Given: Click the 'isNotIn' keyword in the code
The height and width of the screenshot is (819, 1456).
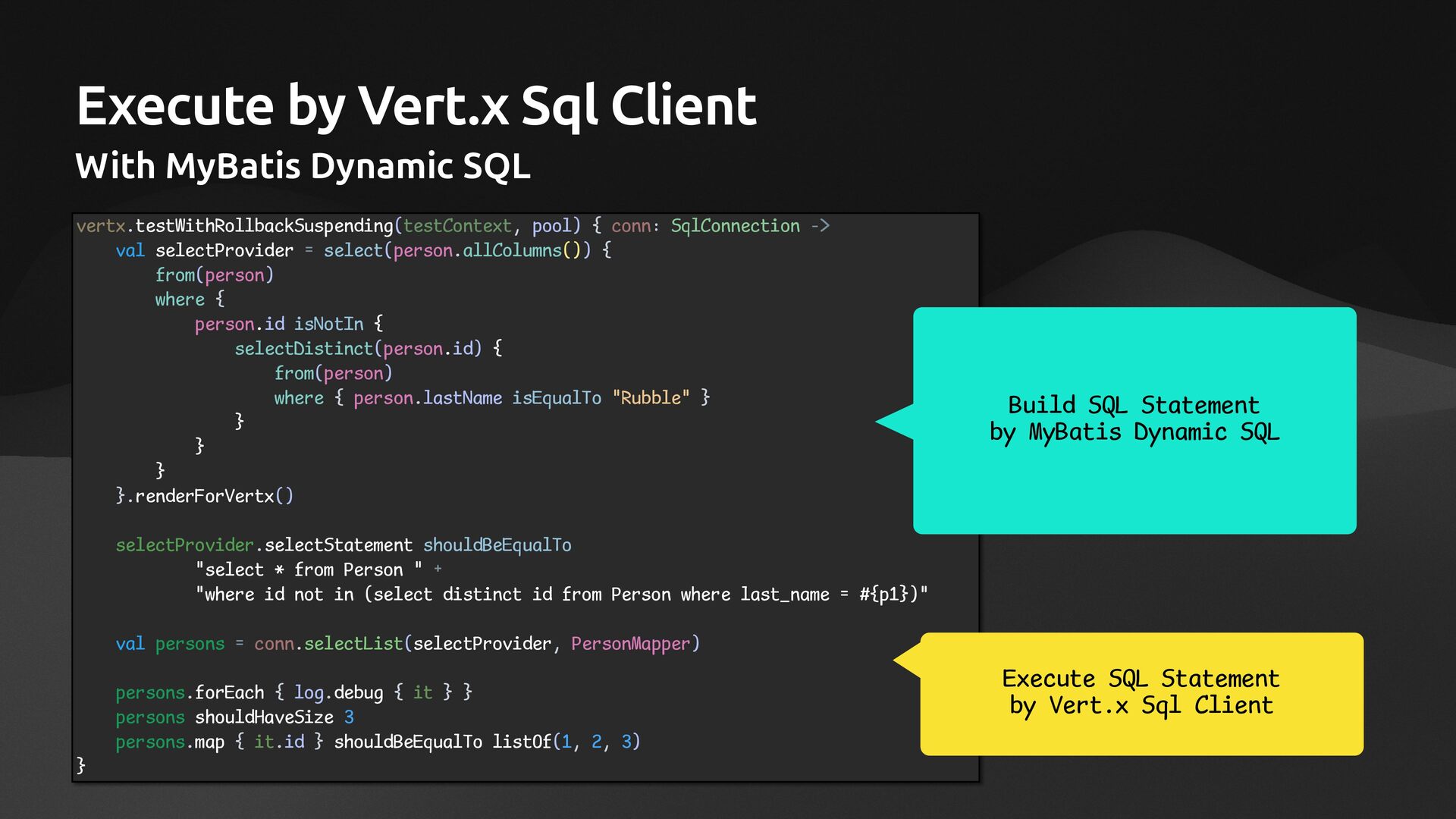Looking at the screenshot, I should point(328,325).
